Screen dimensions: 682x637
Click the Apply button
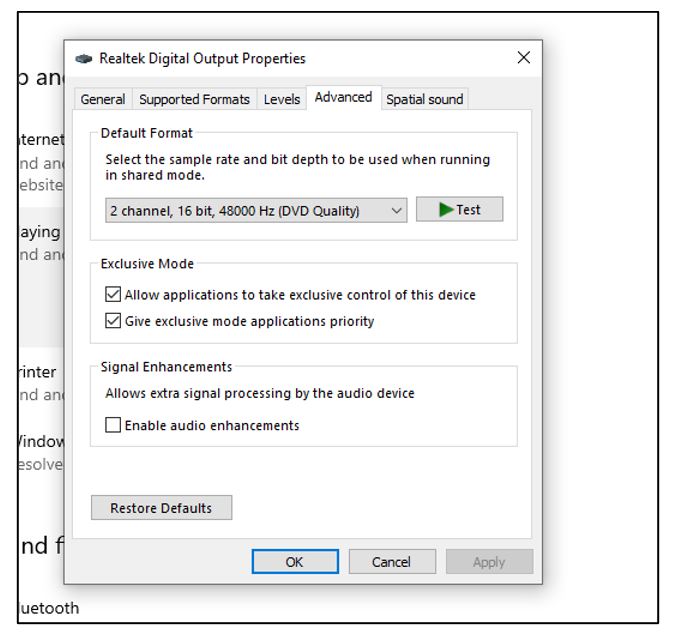point(489,562)
